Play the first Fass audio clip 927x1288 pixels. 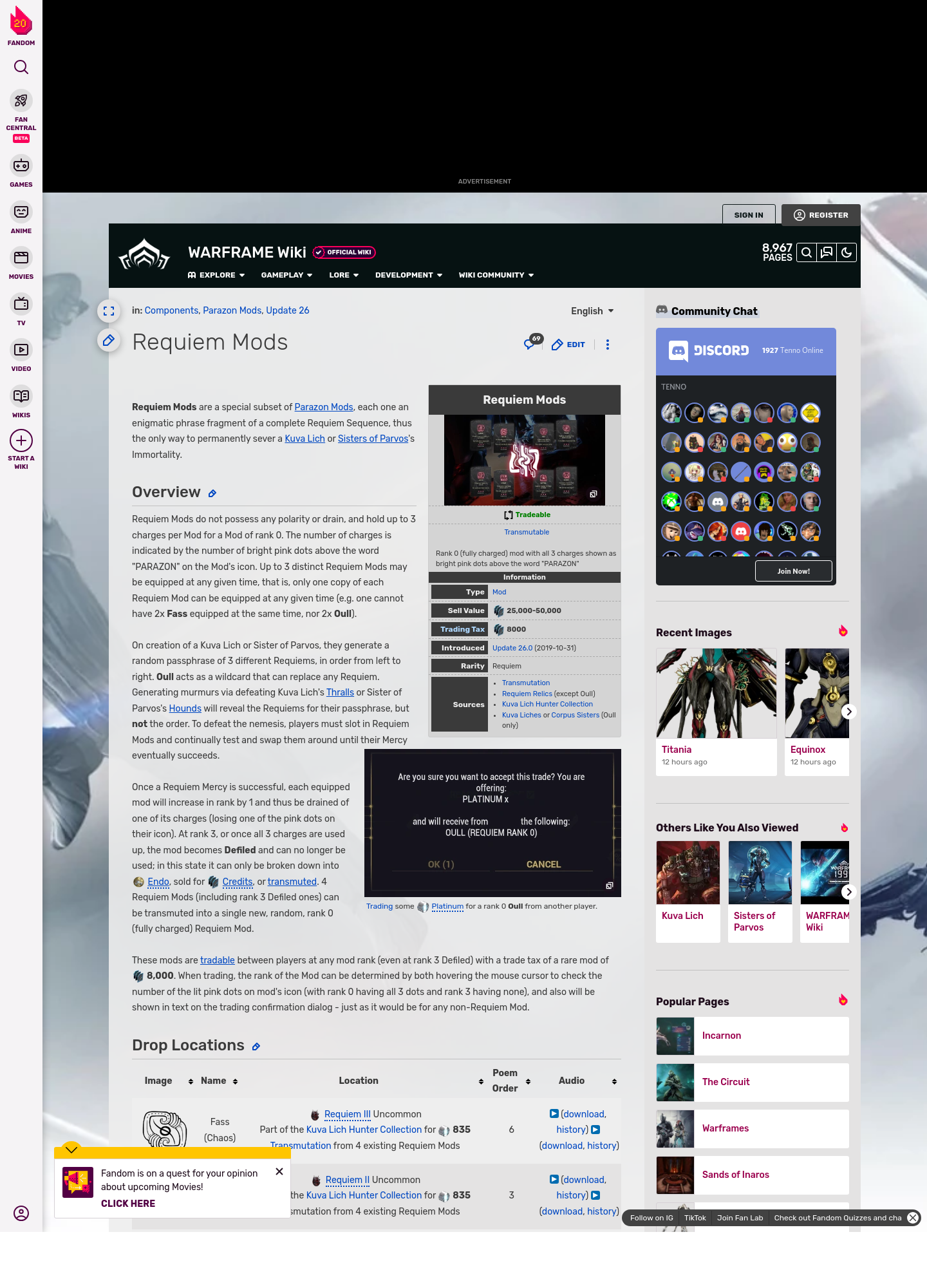[x=554, y=1113]
